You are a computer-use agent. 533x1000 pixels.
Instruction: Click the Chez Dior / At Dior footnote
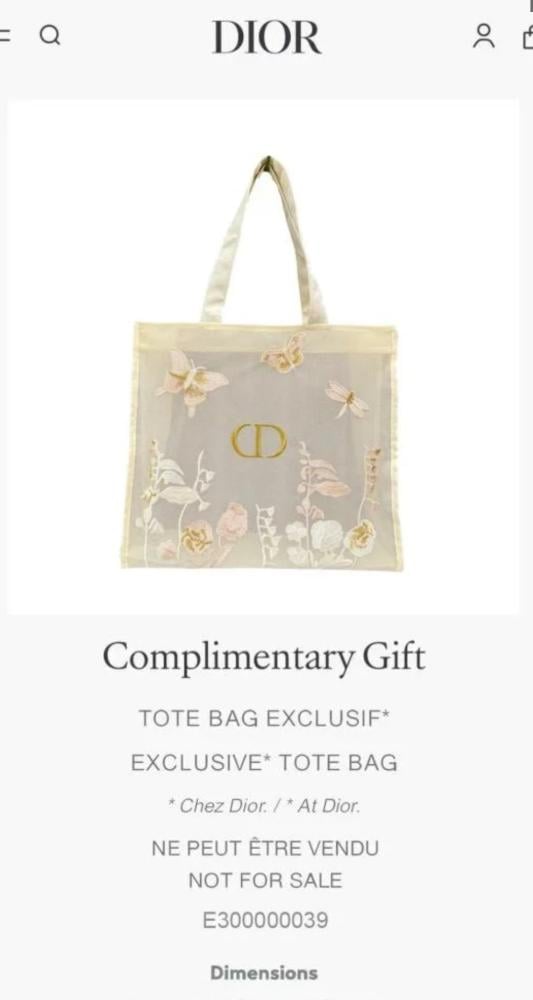264,806
